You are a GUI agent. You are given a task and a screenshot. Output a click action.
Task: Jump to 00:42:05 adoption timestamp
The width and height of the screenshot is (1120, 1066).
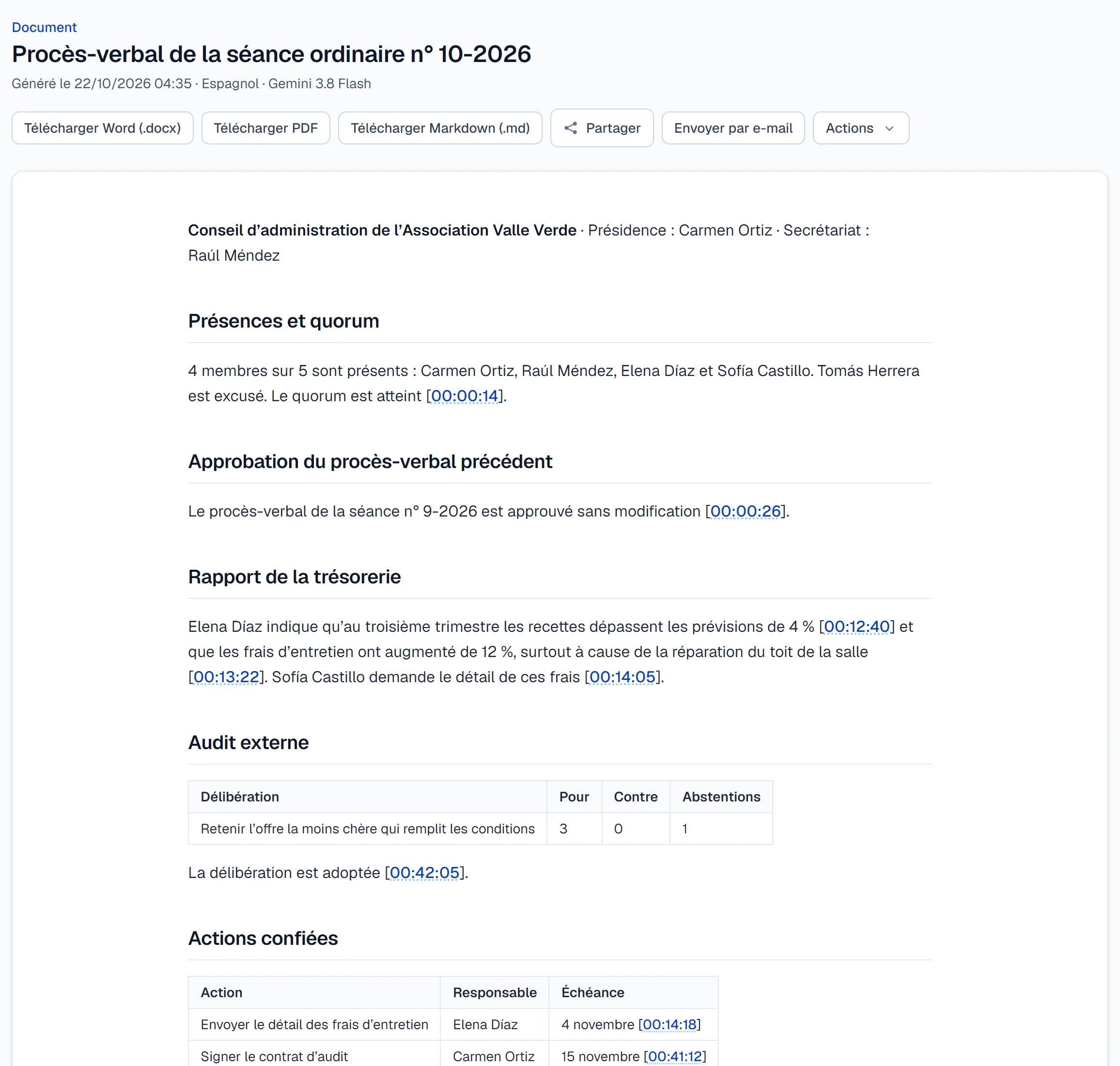(425, 873)
